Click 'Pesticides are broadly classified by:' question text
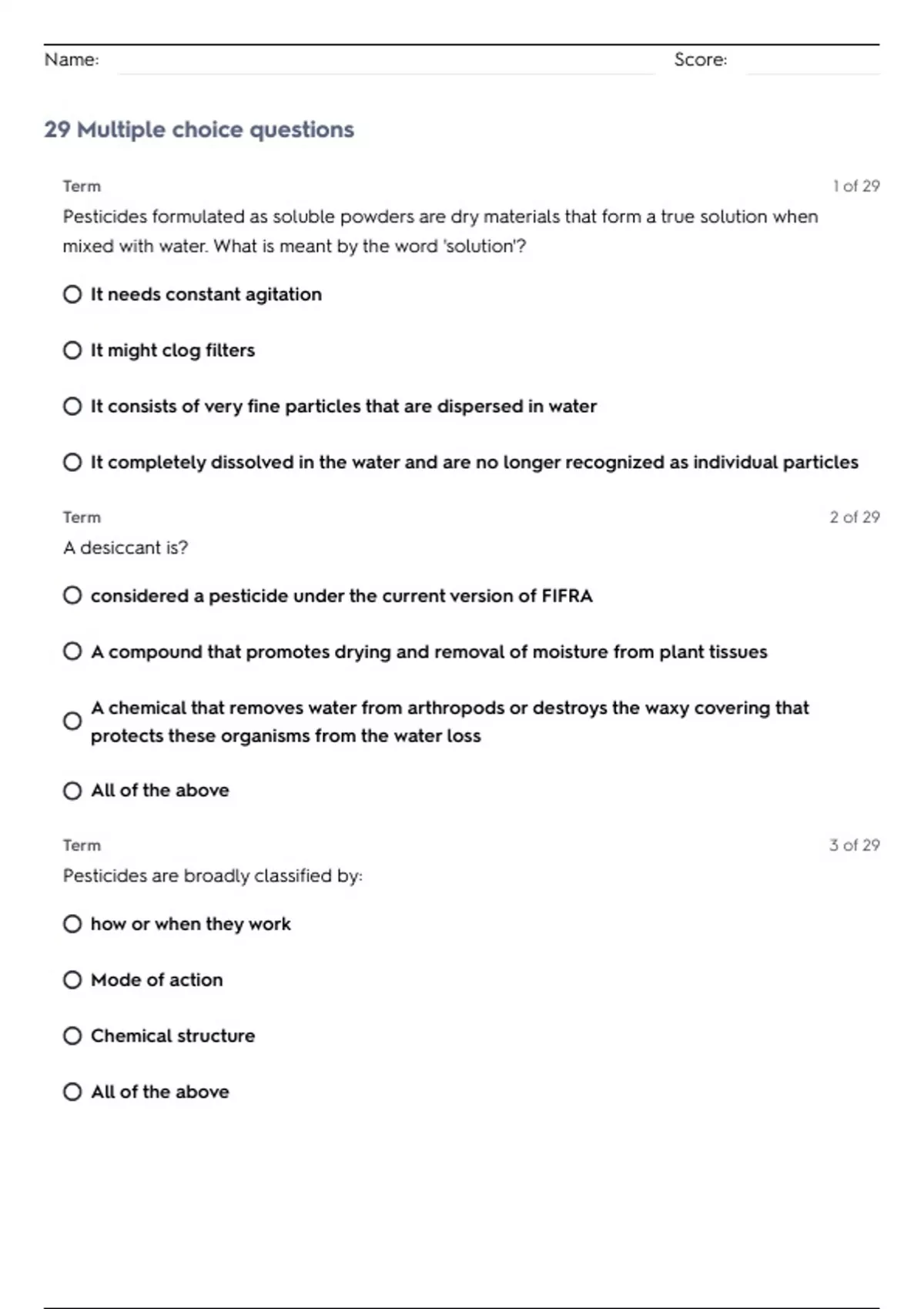Image resolution: width=924 pixels, height=1309 pixels. click(x=213, y=875)
